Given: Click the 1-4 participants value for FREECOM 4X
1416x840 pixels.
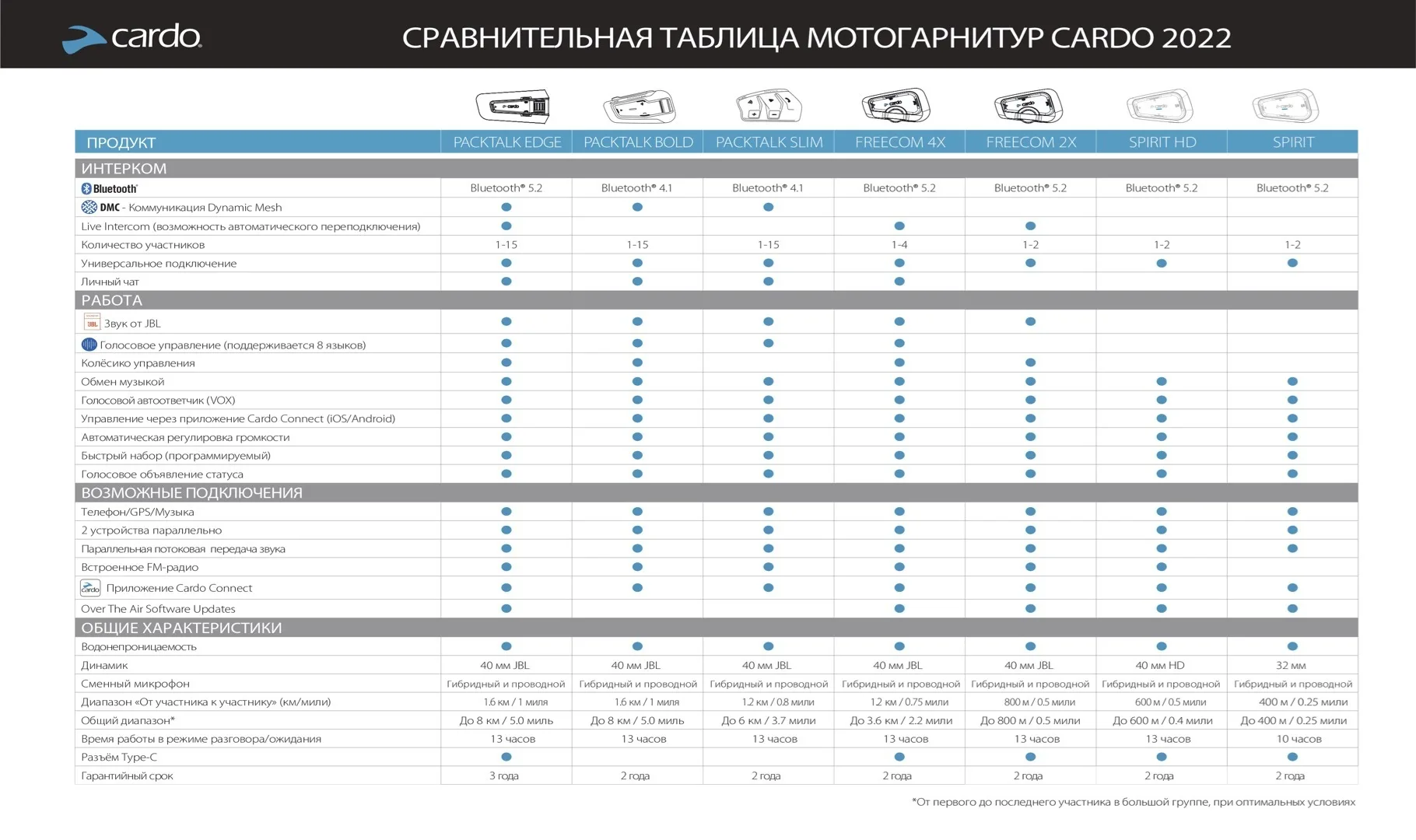Looking at the screenshot, I should [899, 245].
